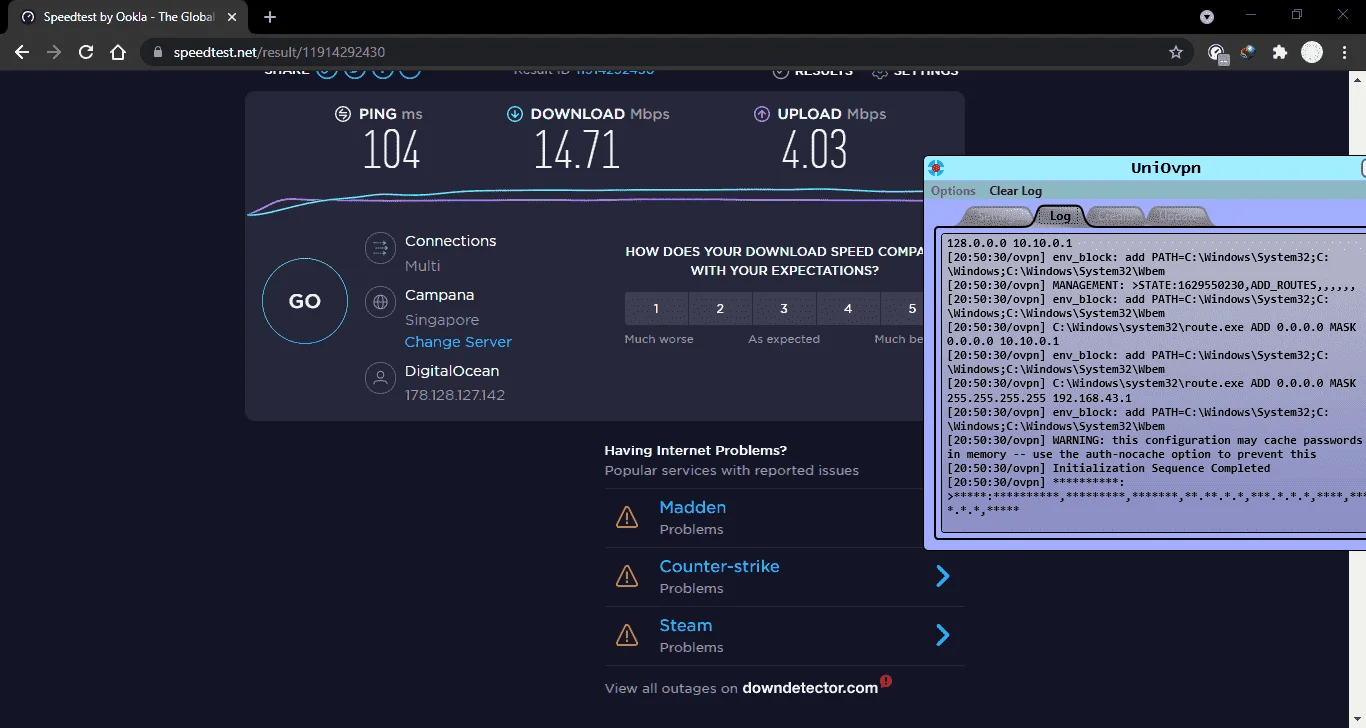
Task: Click the upload arrow icon
Action: (x=762, y=114)
